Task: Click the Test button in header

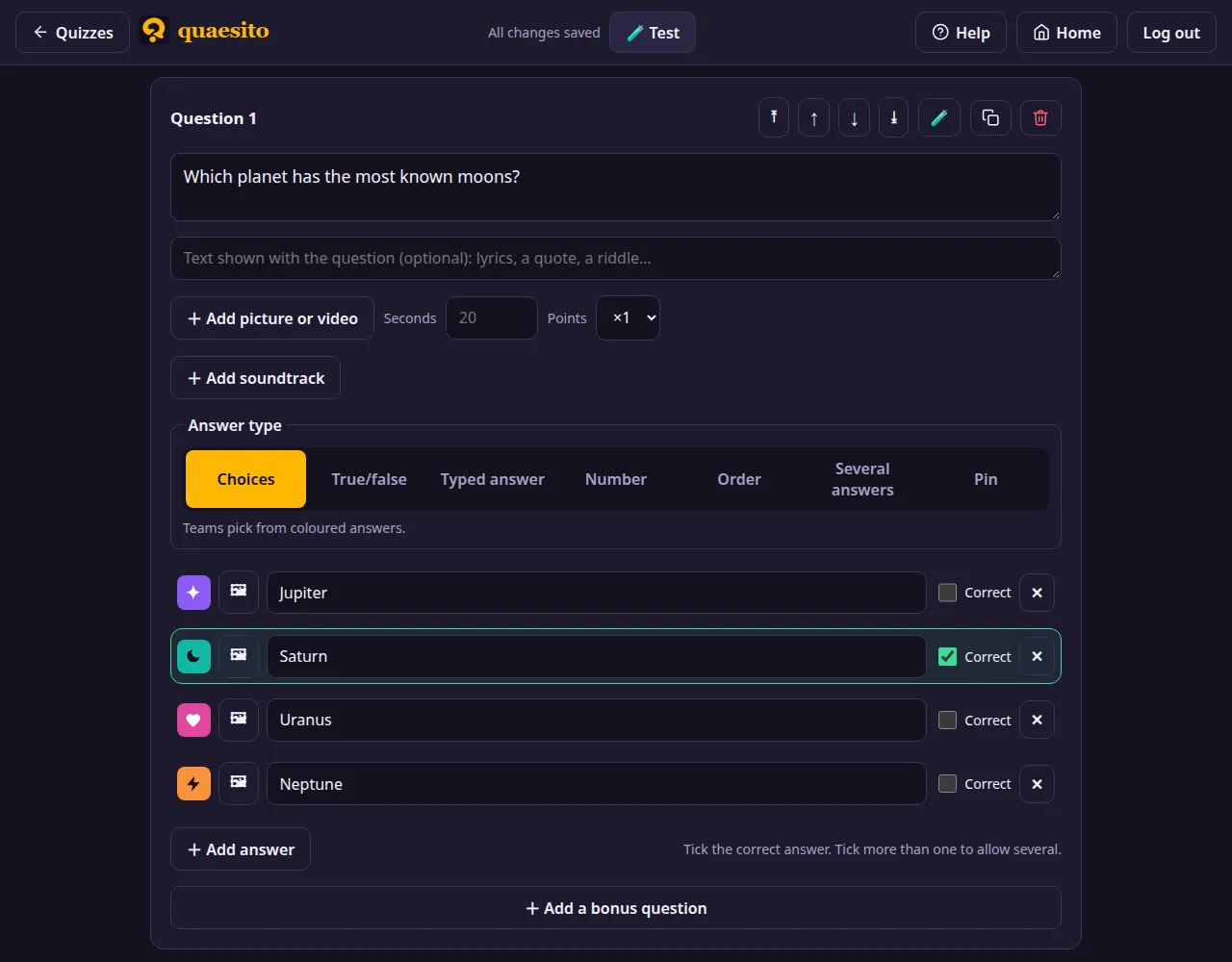Action: [653, 32]
